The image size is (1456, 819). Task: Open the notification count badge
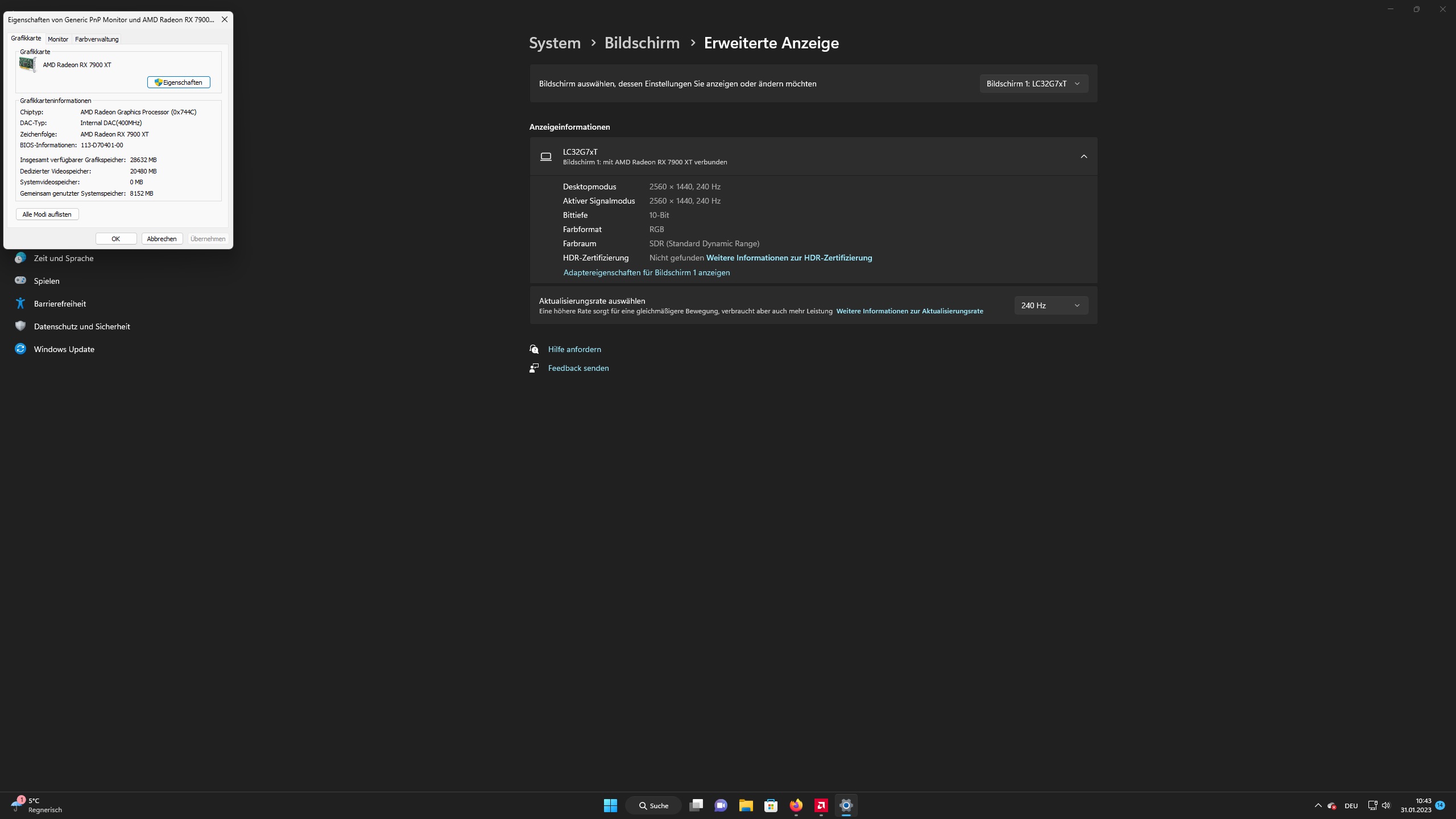click(1440, 805)
